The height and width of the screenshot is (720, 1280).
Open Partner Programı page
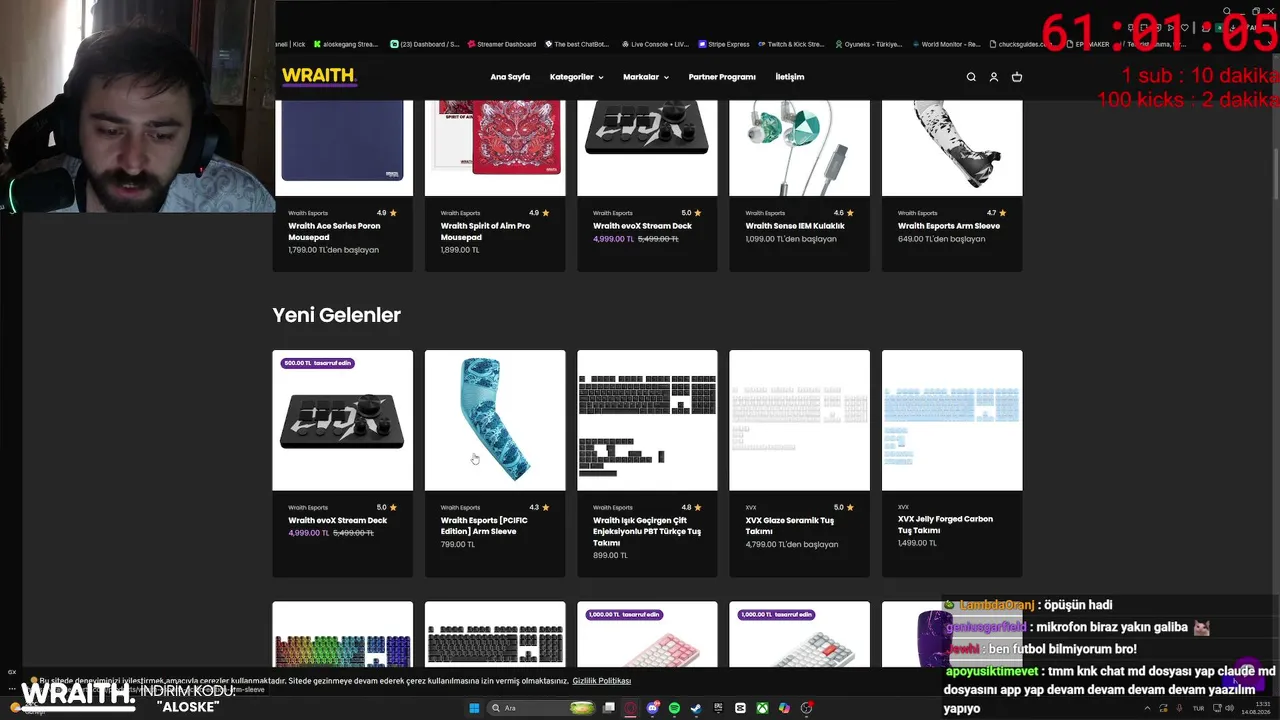point(722,77)
